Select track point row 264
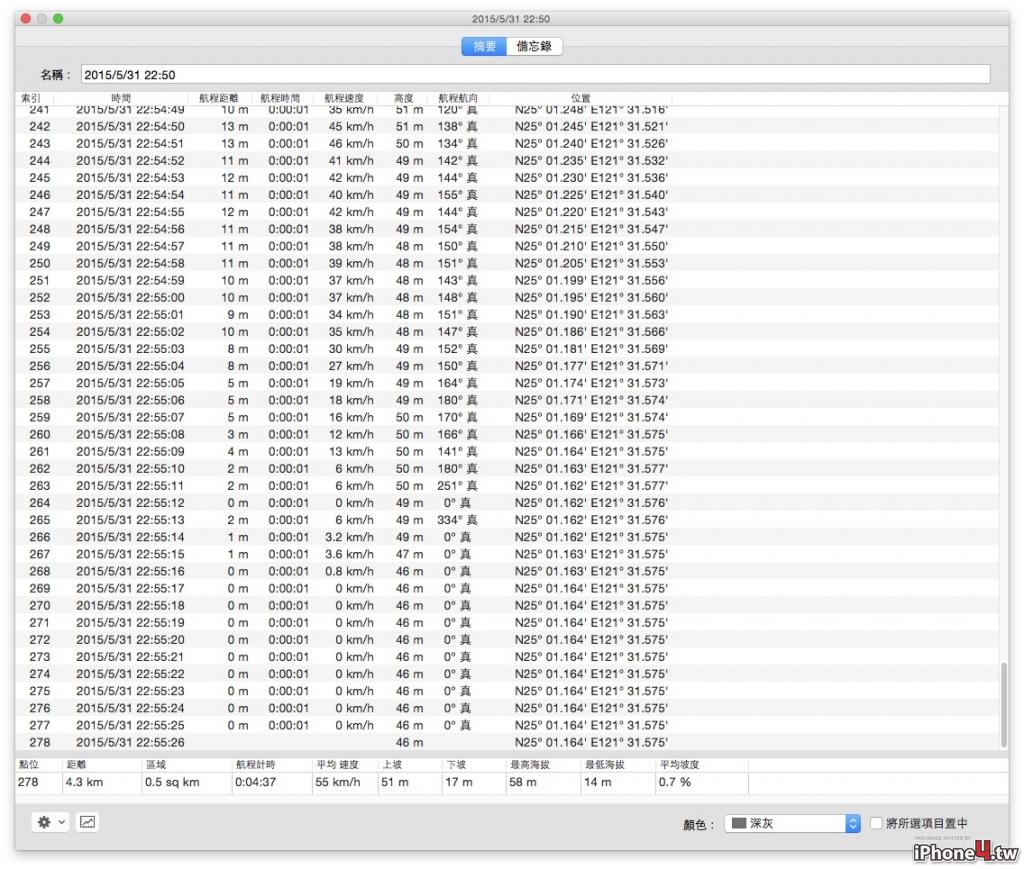1024x869 pixels. (507, 503)
